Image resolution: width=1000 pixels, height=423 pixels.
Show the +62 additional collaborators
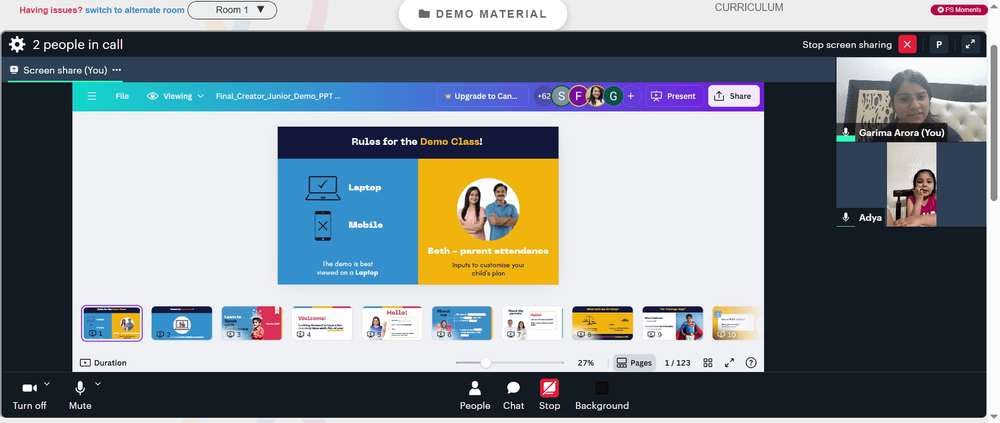pos(543,96)
